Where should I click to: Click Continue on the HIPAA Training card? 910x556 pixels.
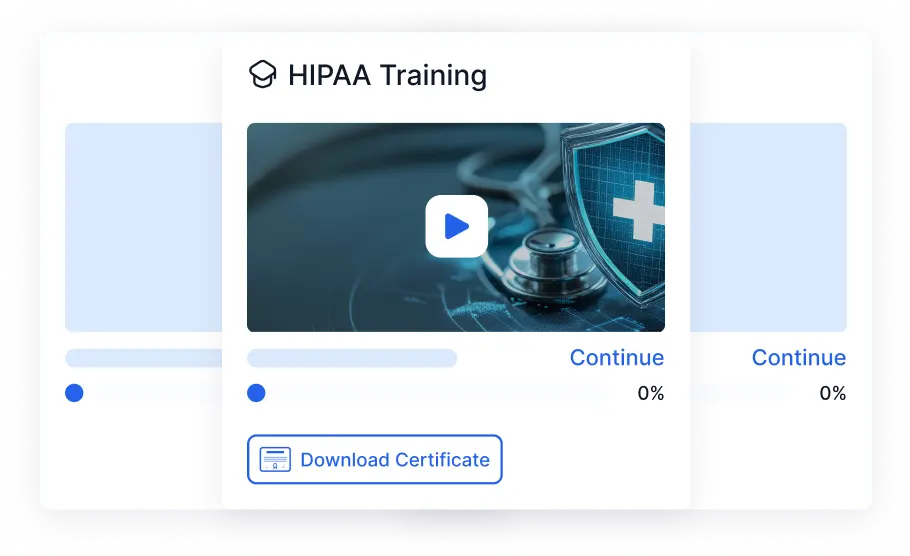pos(616,358)
